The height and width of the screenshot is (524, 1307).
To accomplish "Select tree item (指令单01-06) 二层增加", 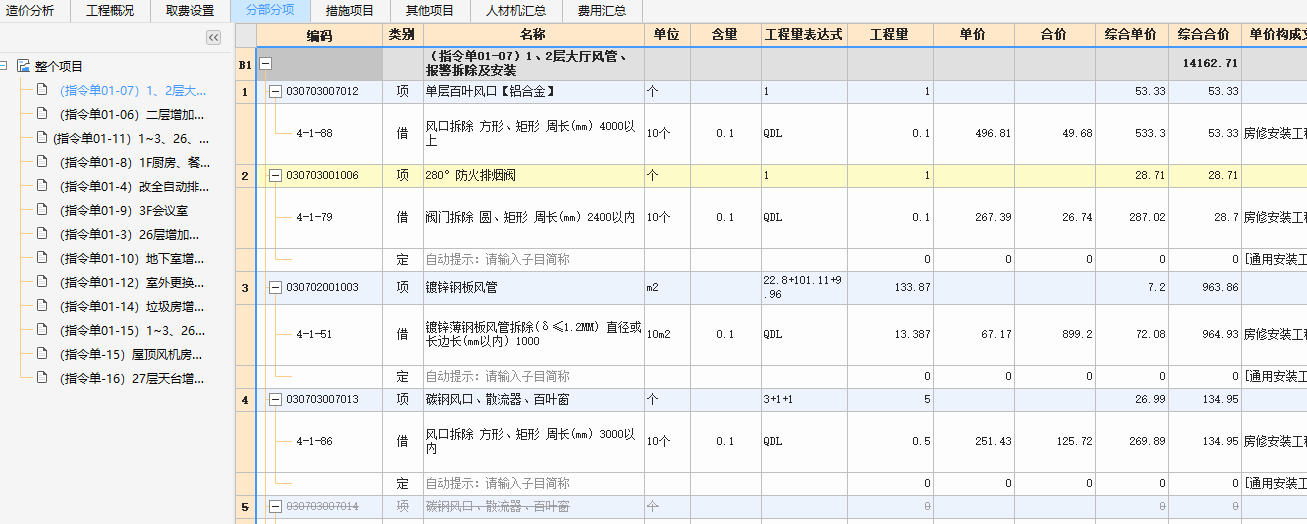I will [132, 114].
